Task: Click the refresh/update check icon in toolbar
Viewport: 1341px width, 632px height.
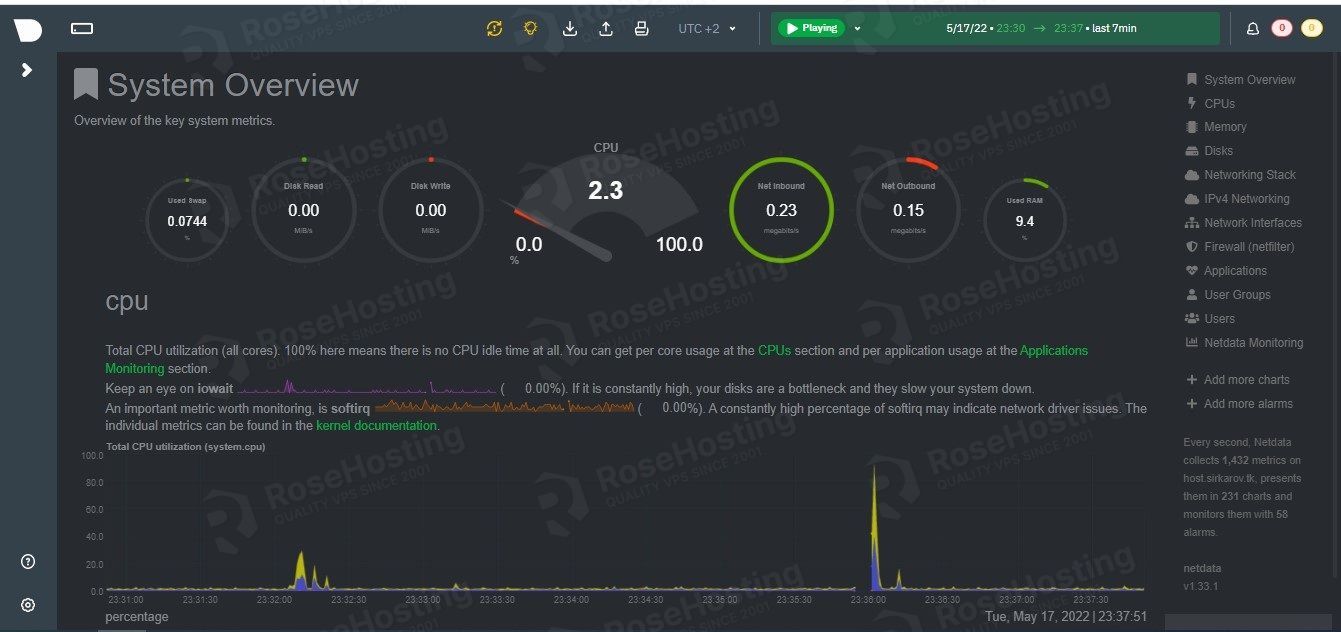Action: (x=494, y=29)
